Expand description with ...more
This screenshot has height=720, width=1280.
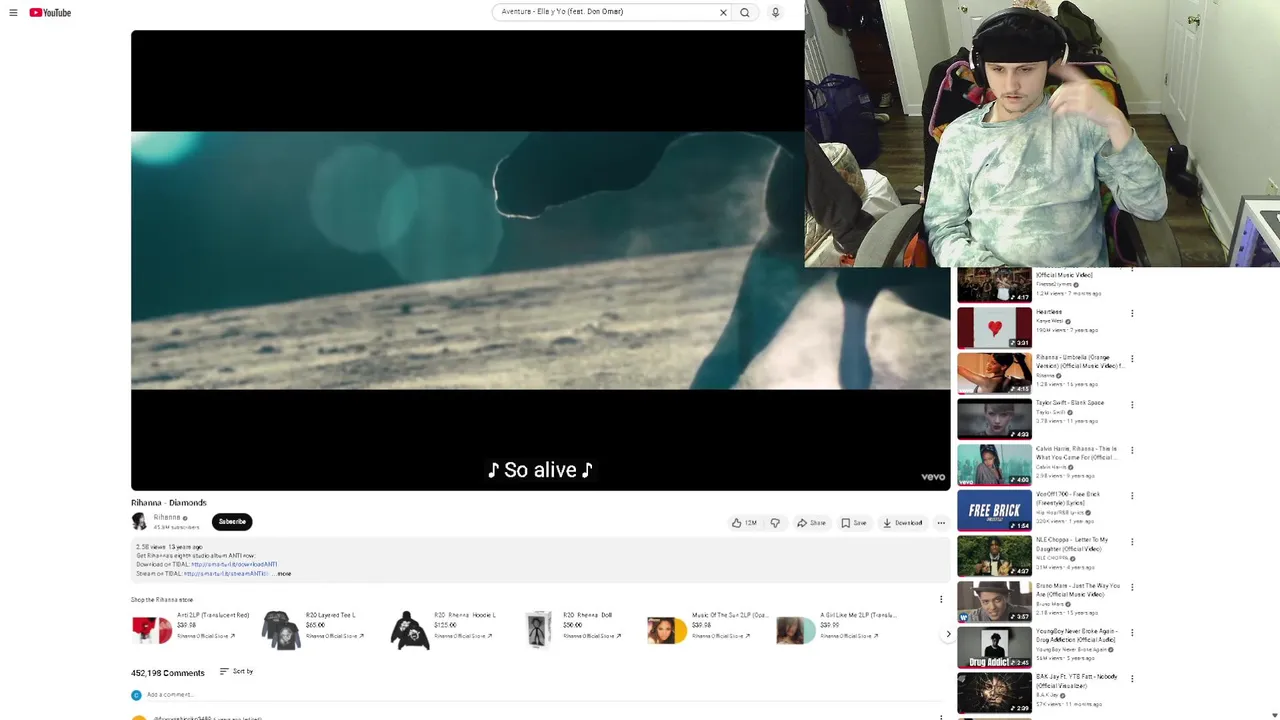click(x=284, y=574)
